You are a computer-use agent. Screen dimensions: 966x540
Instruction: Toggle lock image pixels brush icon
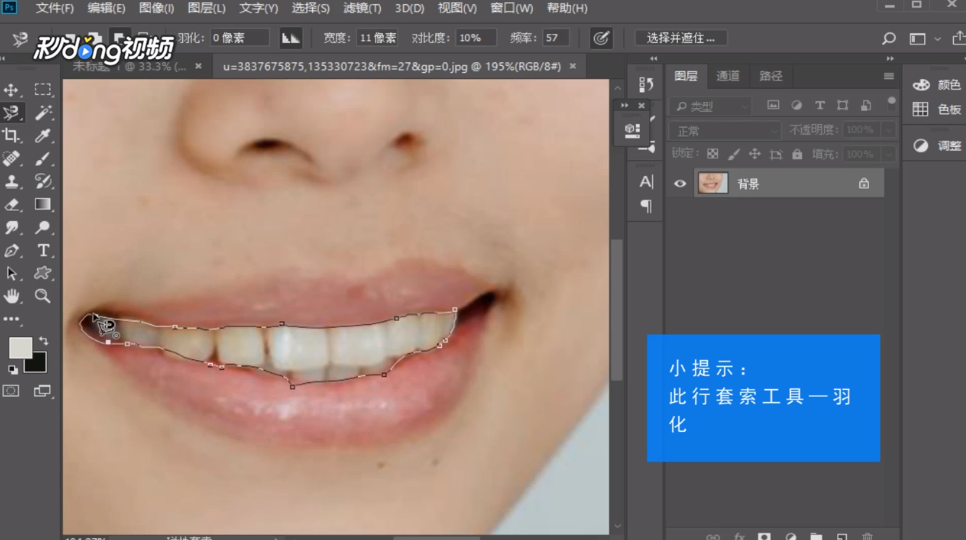click(733, 154)
